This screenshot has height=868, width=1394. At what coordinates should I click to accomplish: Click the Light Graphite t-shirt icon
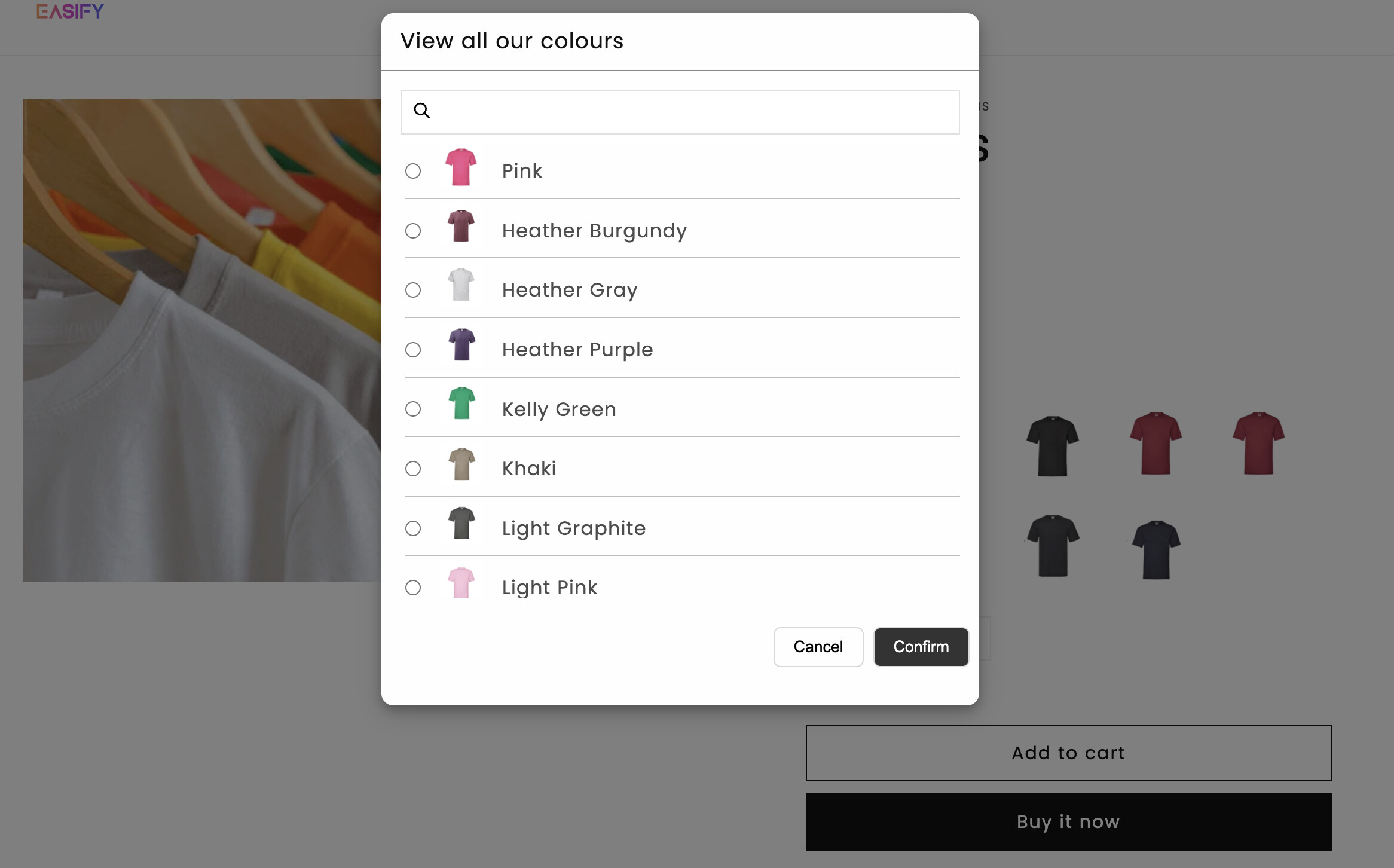coord(461,523)
